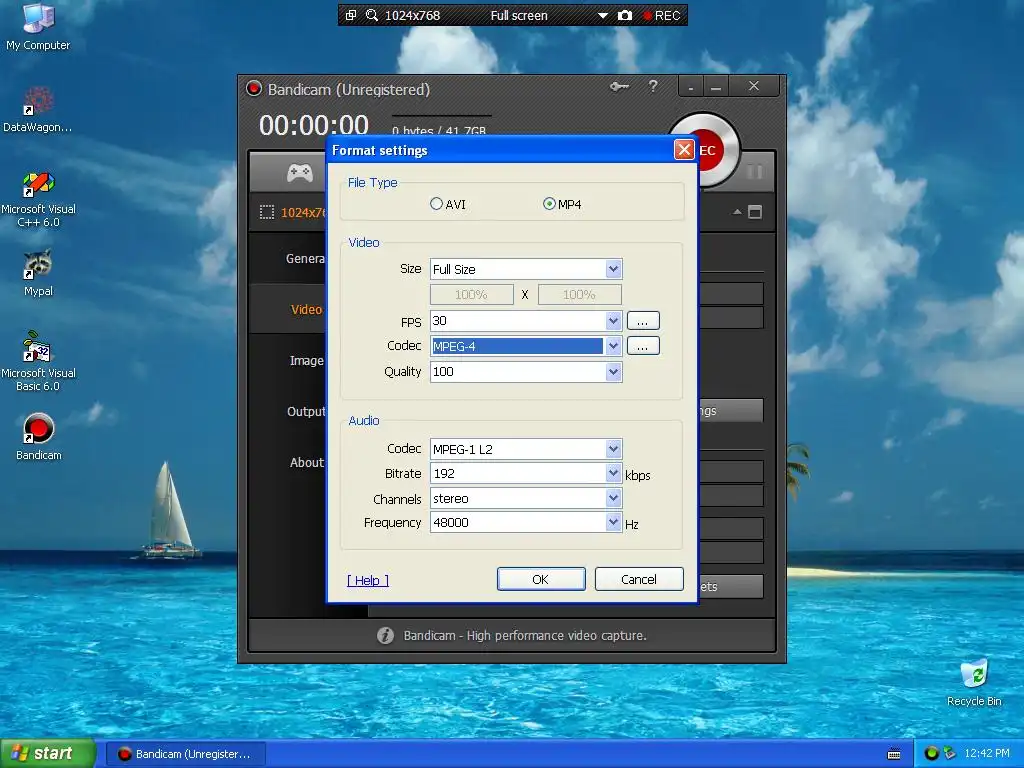1024x768 pixels.
Task: Click the network connection tray icon
Action: point(949,754)
